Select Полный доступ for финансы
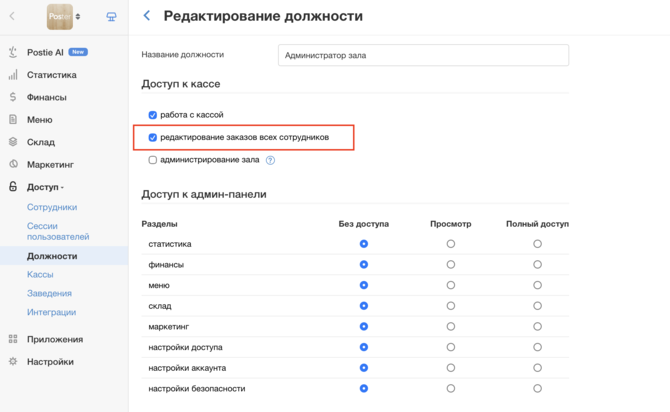This screenshot has width=670, height=412. click(537, 265)
